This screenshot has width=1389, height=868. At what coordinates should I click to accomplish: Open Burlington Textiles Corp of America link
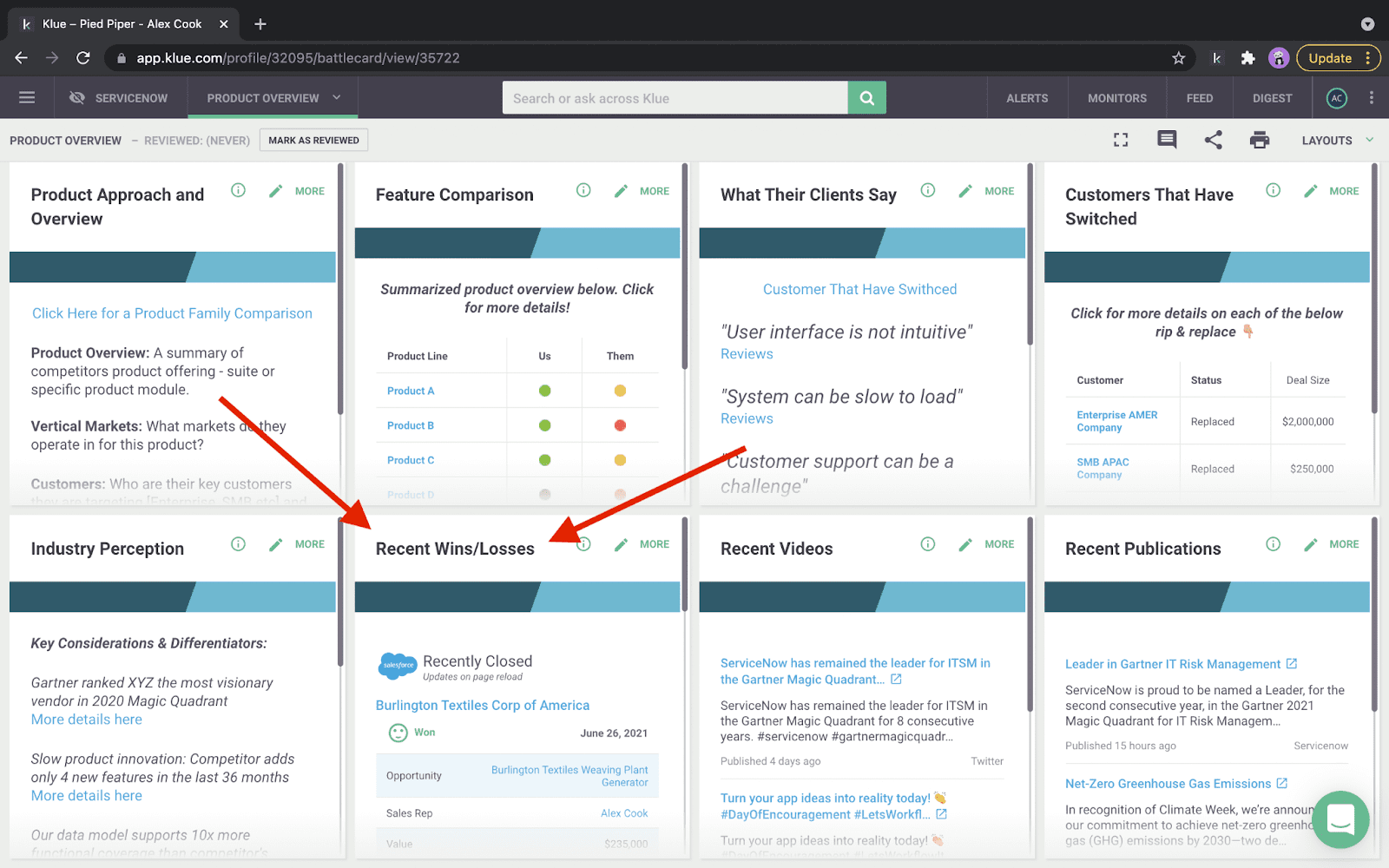[482, 705]
